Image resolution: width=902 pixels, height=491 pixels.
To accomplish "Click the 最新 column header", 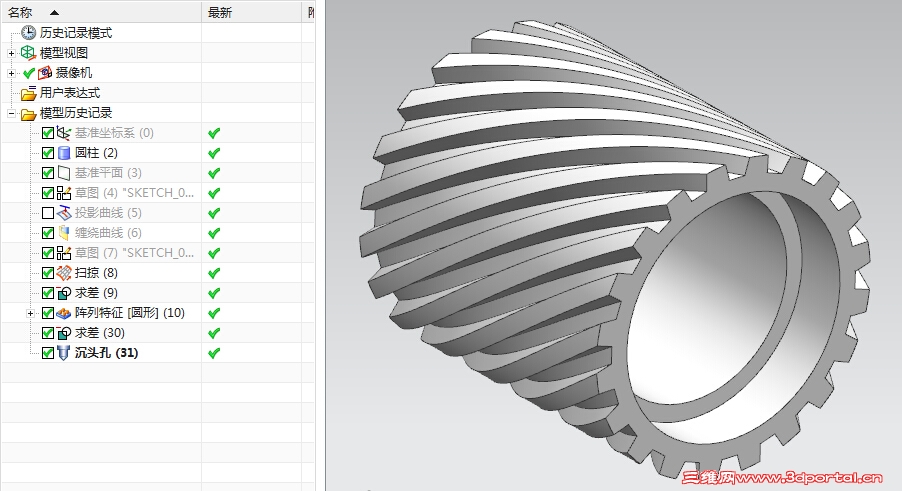I will point(251,12).
